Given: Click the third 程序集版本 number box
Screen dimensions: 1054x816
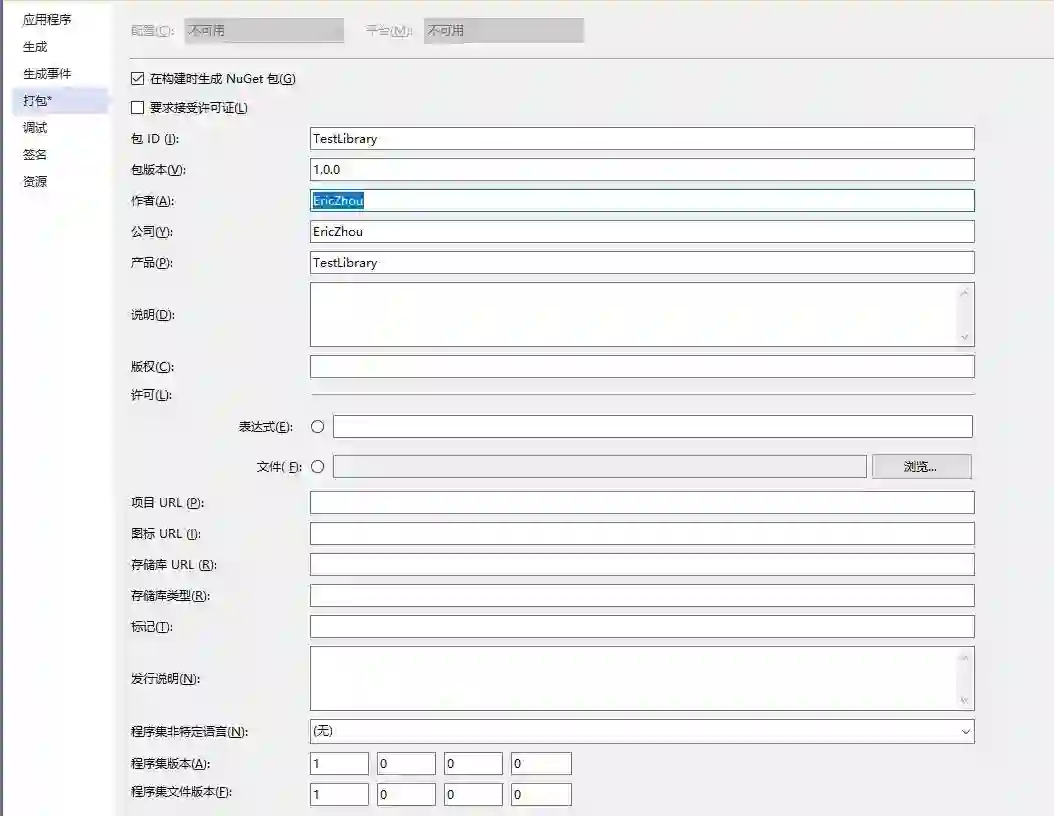Looking at the screenshot, I should (473, 764).
